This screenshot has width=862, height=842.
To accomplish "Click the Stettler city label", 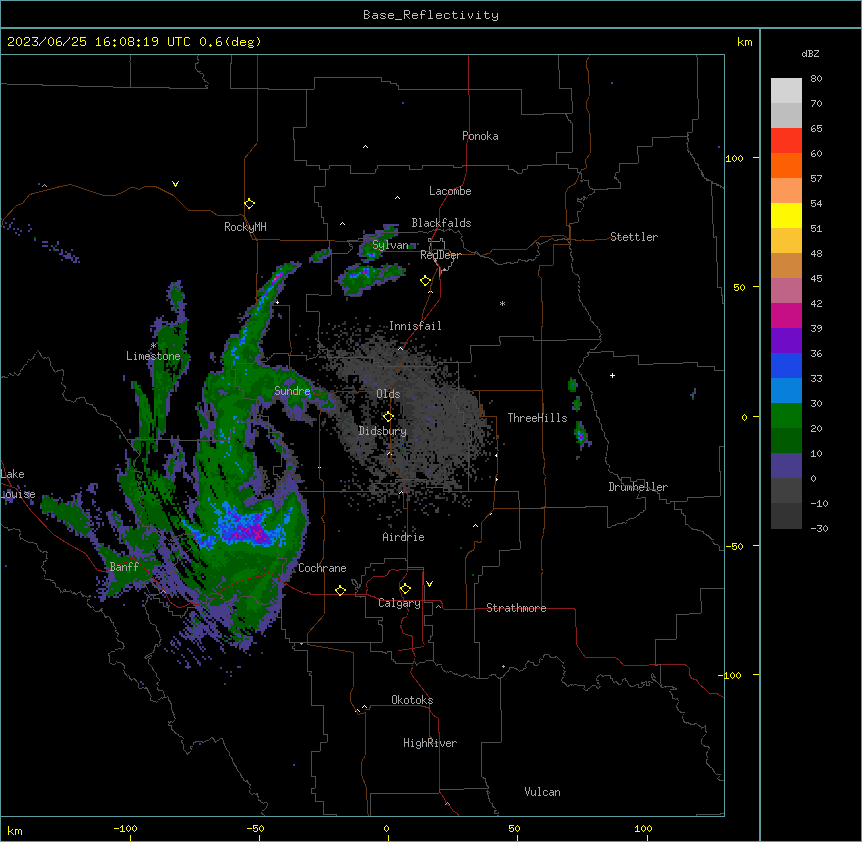I will click(x=634, y=237).
